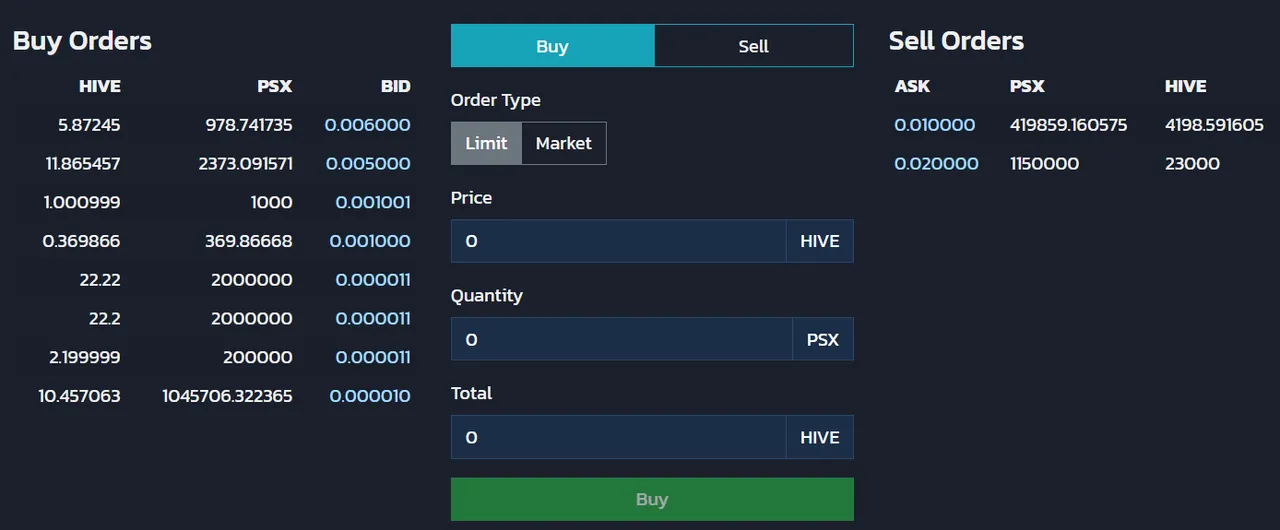Image resolution: width=1280 pixels, height=530 pixels.
Task: Focus the Quantity PSX input field
Action: 620,339
